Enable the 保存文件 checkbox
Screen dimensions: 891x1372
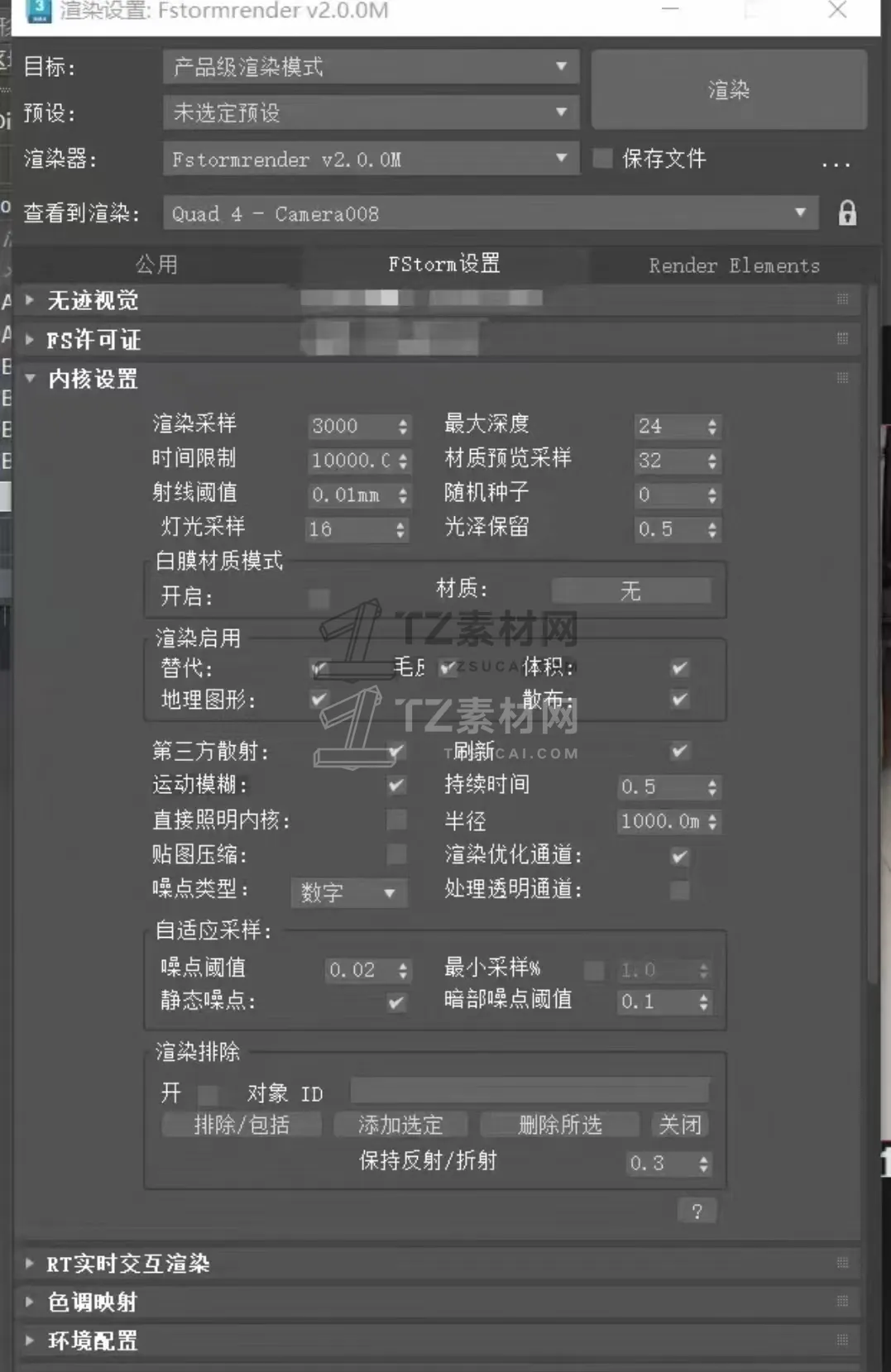tap(603, 158)
